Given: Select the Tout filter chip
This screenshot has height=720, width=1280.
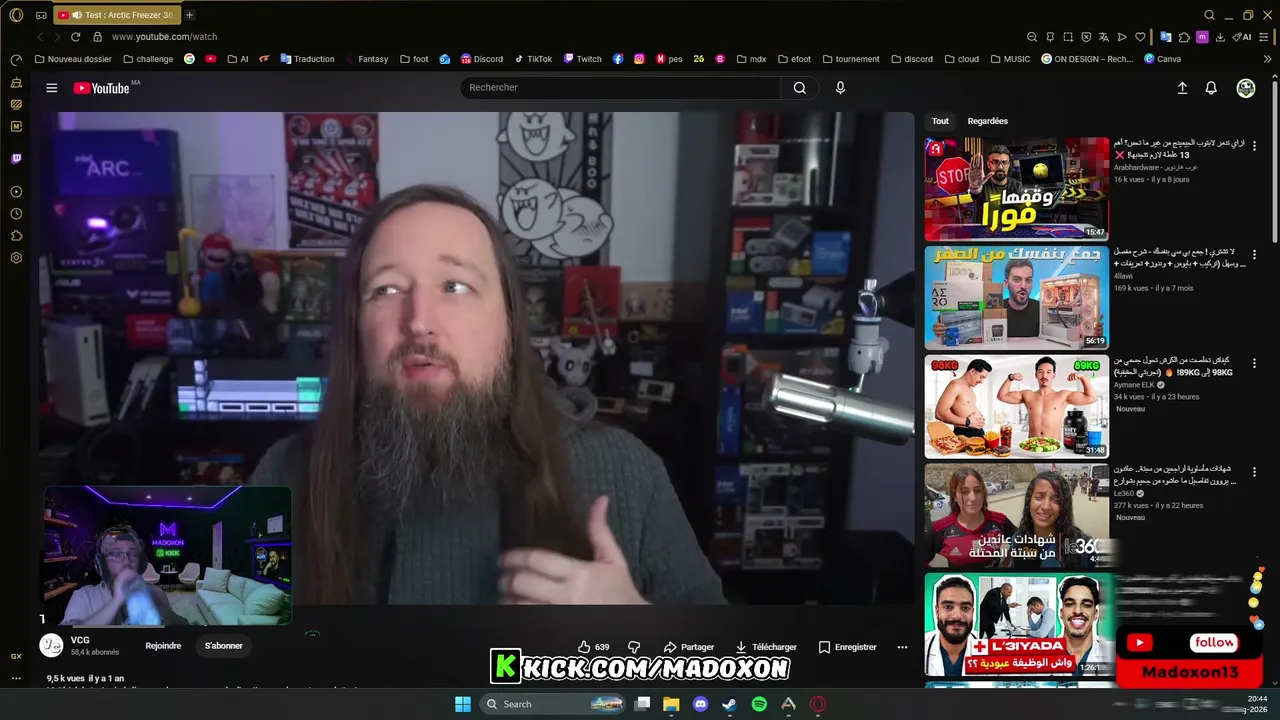Looking at the screenshot, I should coord(940,121).
